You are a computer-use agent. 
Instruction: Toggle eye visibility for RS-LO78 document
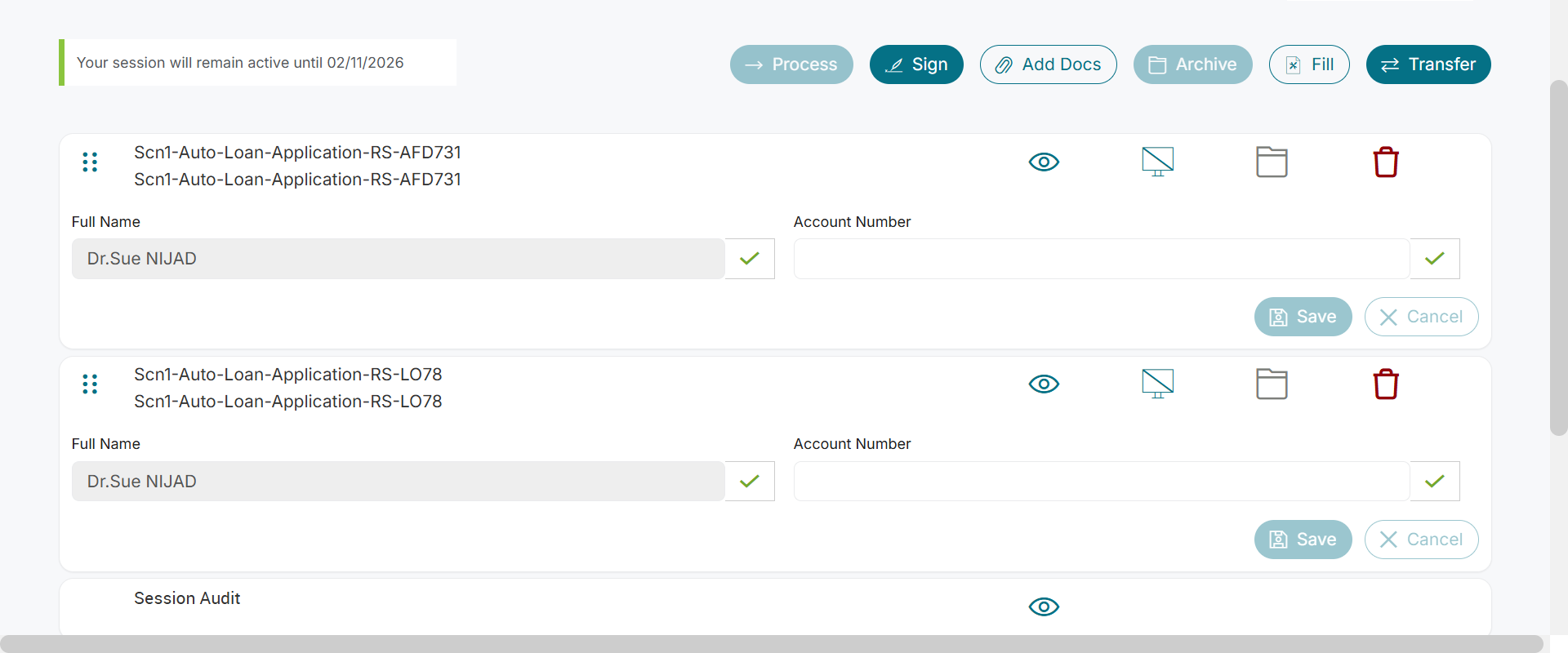[1044, 384]
